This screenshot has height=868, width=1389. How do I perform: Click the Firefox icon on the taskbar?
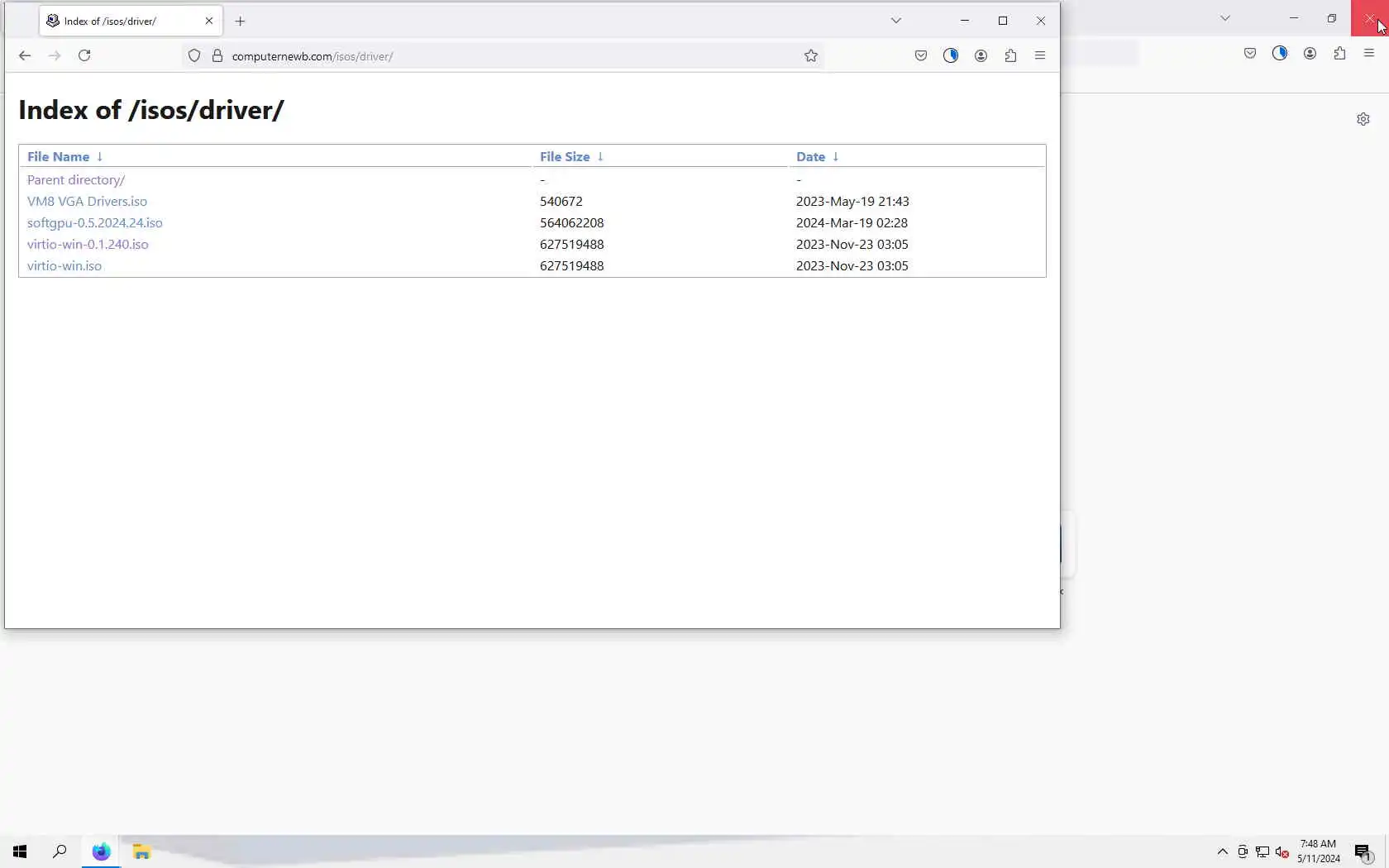(101, 851)
